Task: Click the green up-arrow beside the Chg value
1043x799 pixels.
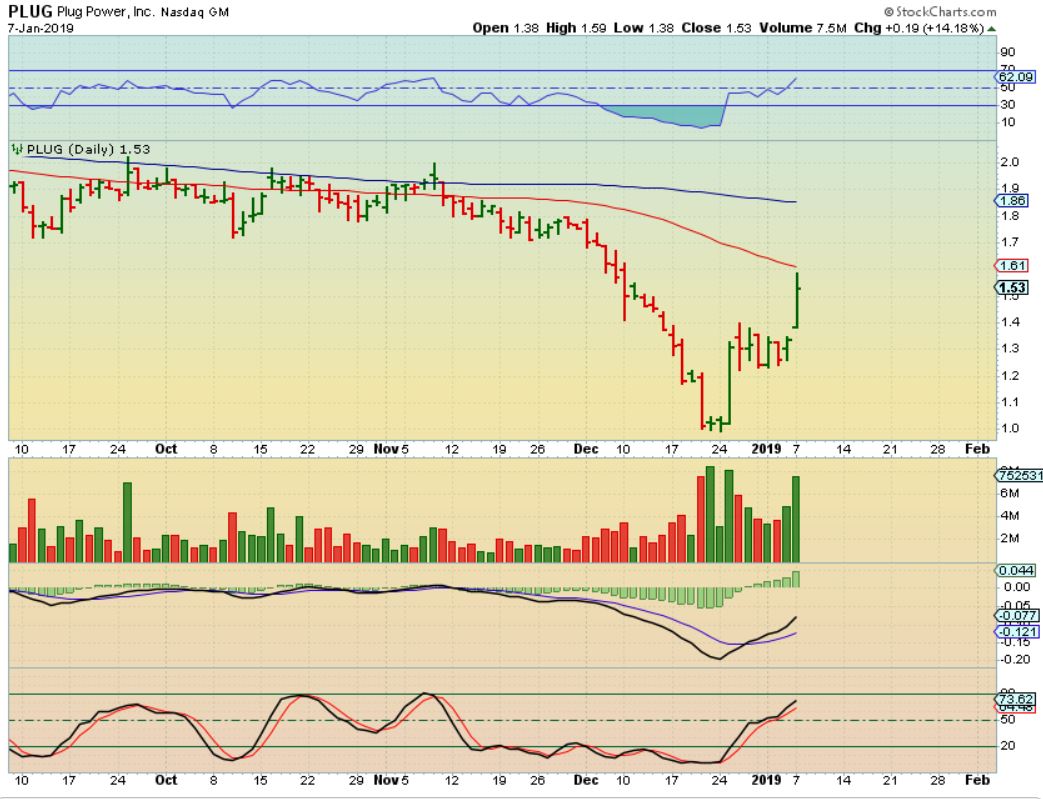Action: click(x=992, y=29)
